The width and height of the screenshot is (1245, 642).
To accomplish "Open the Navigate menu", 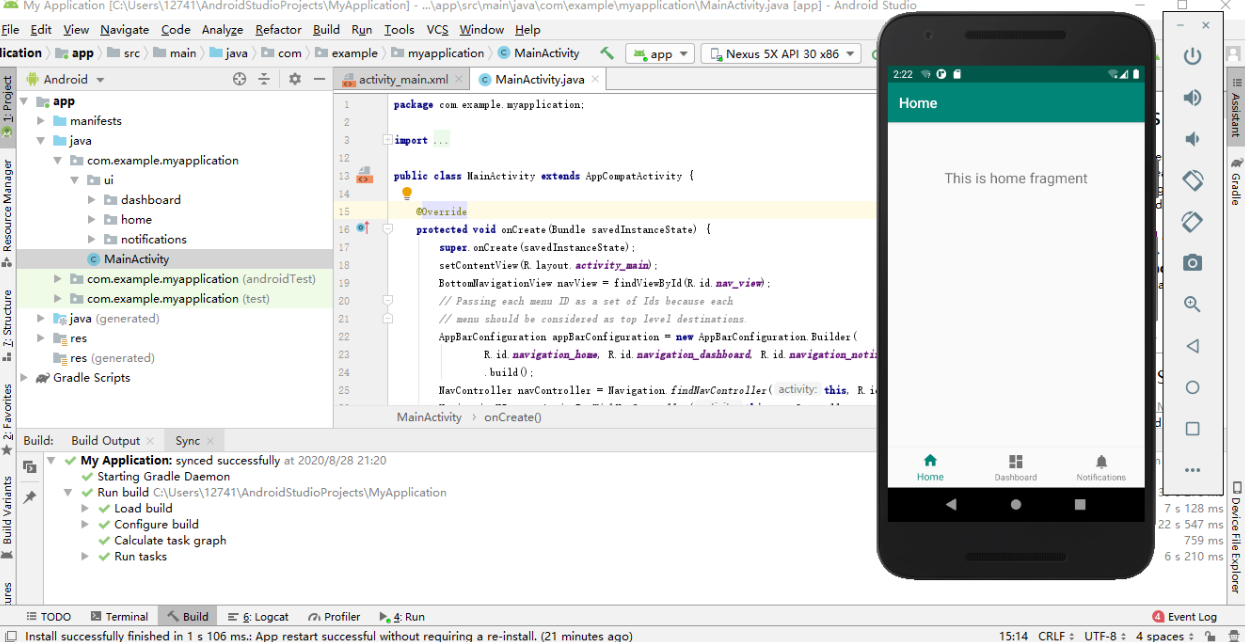I will pos(125,29).
